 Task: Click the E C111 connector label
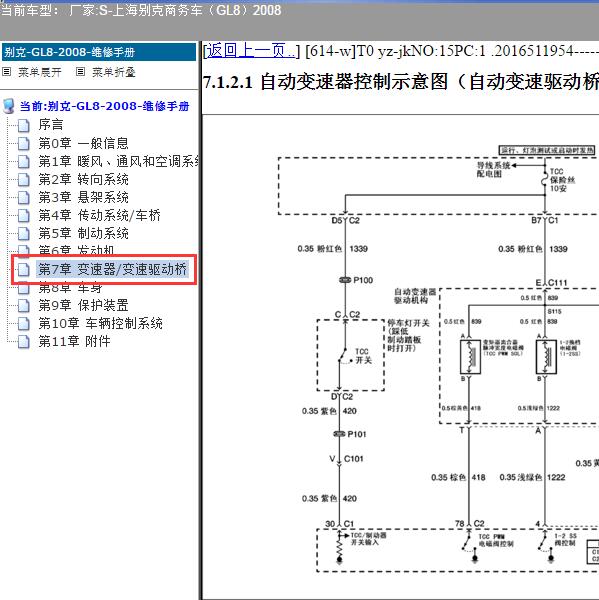tap(551, 283)
